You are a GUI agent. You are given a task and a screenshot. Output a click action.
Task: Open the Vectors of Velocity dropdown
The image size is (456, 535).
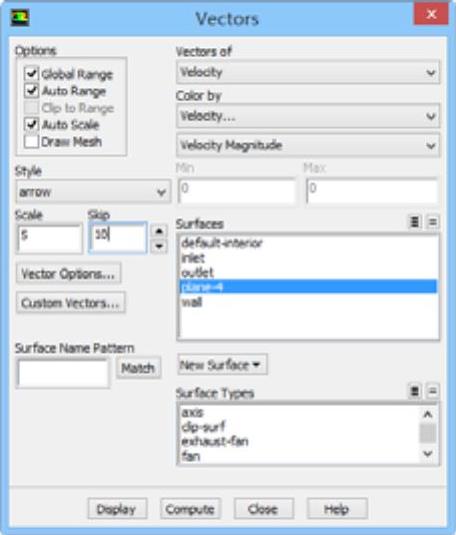click(308, 72)
